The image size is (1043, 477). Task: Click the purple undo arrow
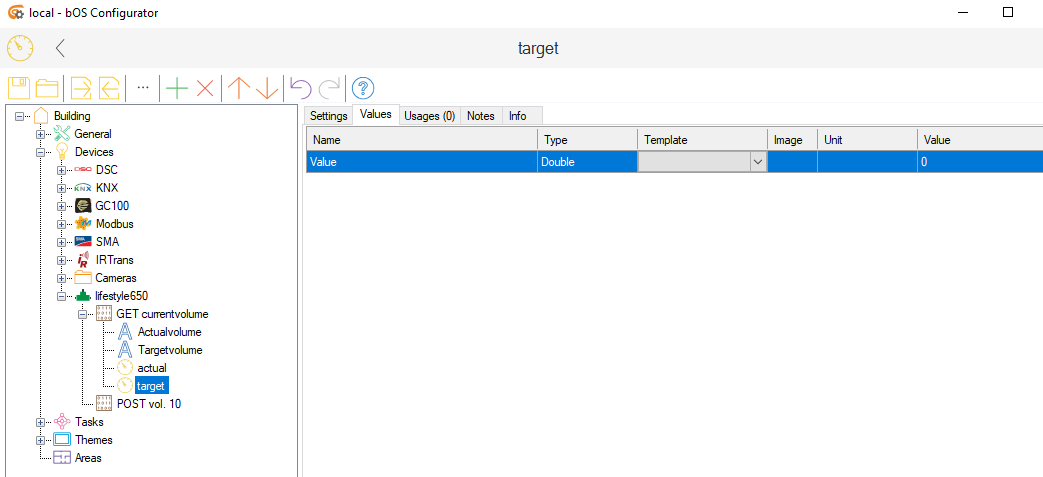[300, 88]
